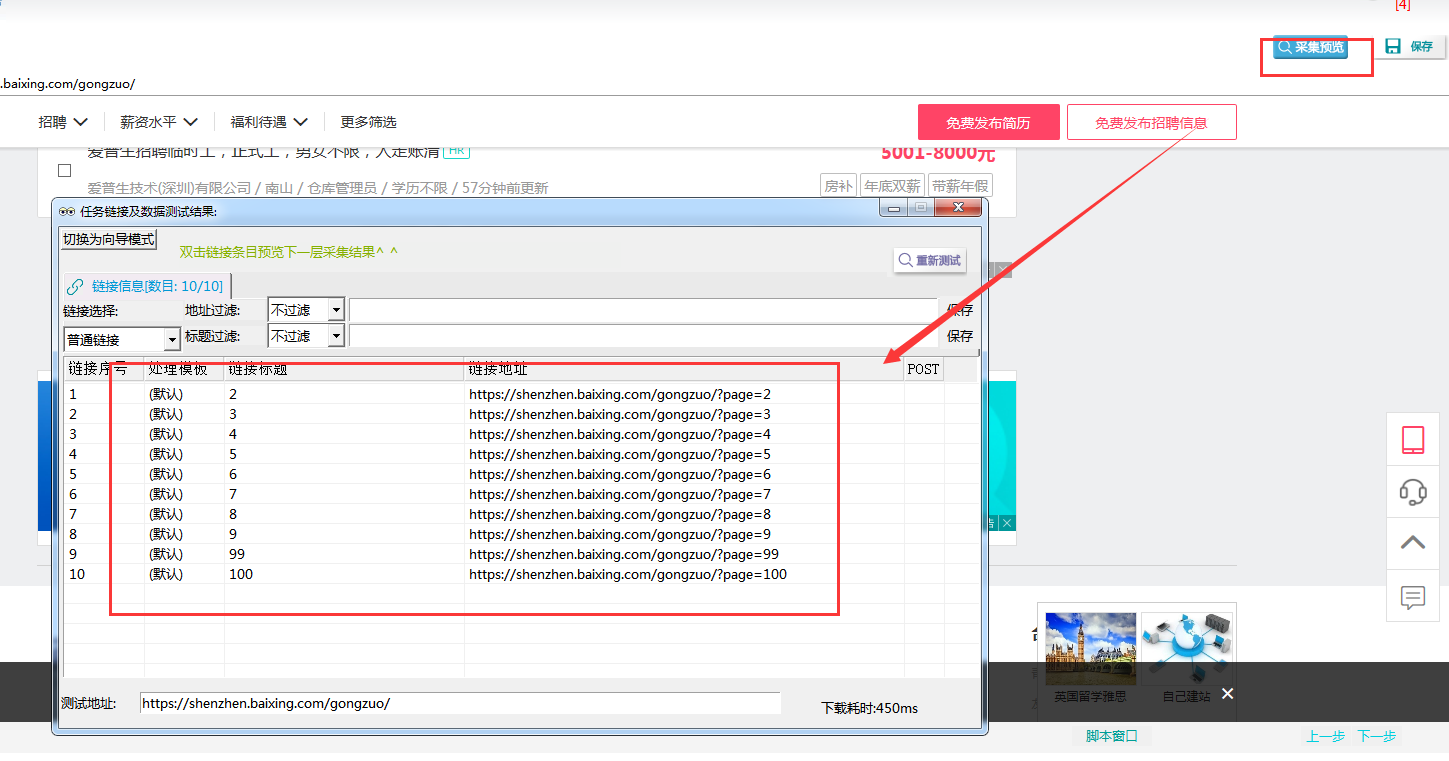Open the 脚本窗口 link
This screenshot has width=1449, height=761.
tap(1112, 736)
